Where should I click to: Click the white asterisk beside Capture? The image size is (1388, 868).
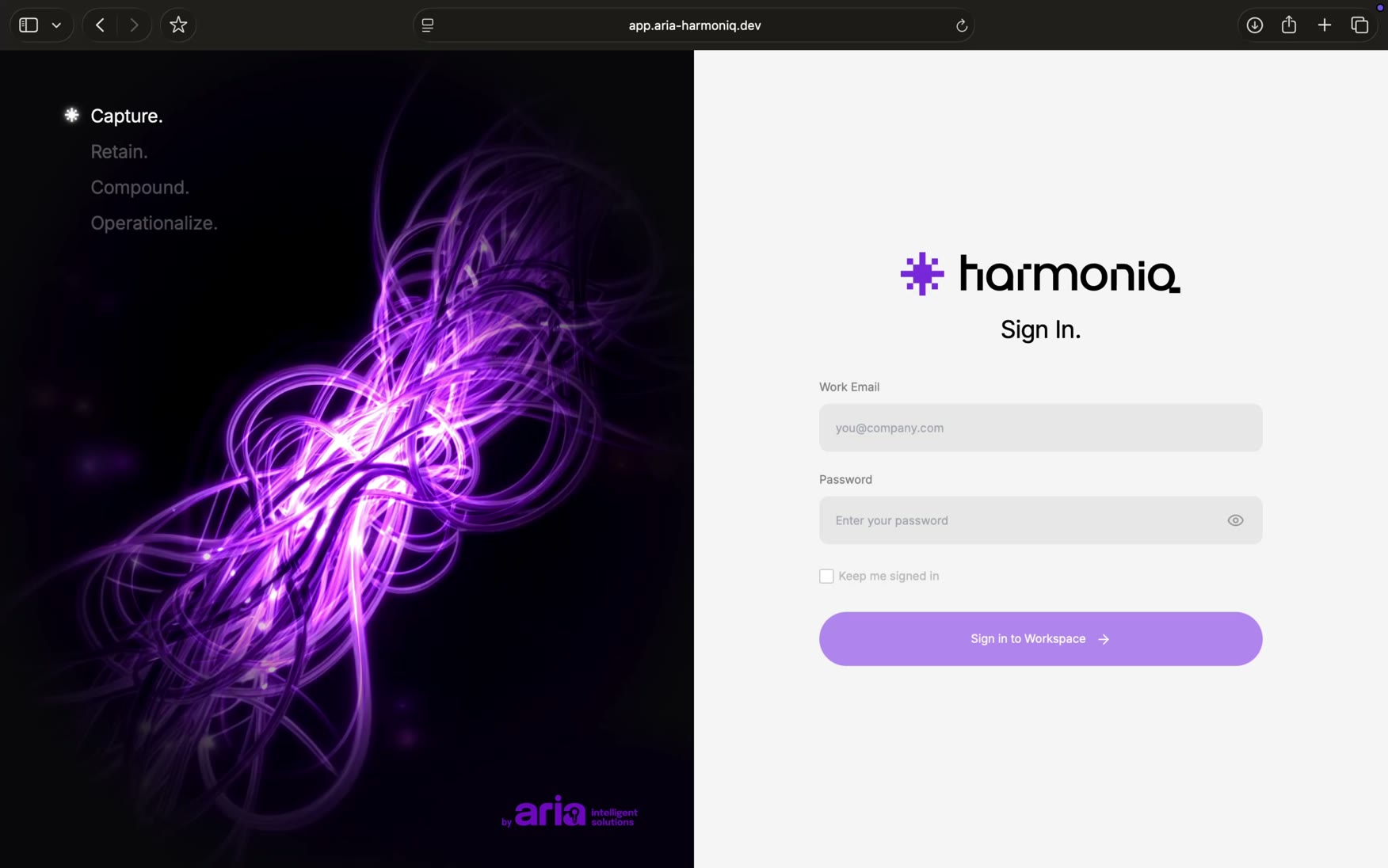pos(71,116)
